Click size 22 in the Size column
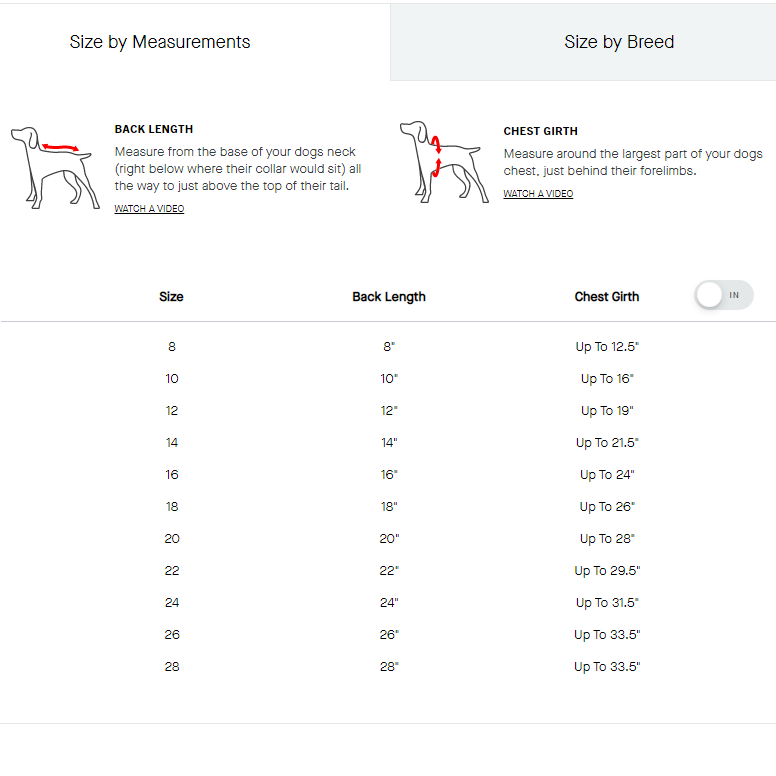776x776 pixels. pos(172,571)
